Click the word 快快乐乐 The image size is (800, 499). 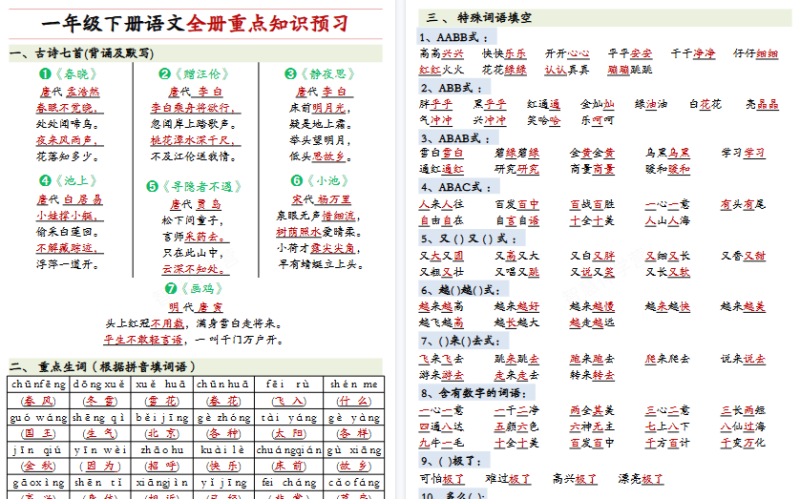coord(504,54)
